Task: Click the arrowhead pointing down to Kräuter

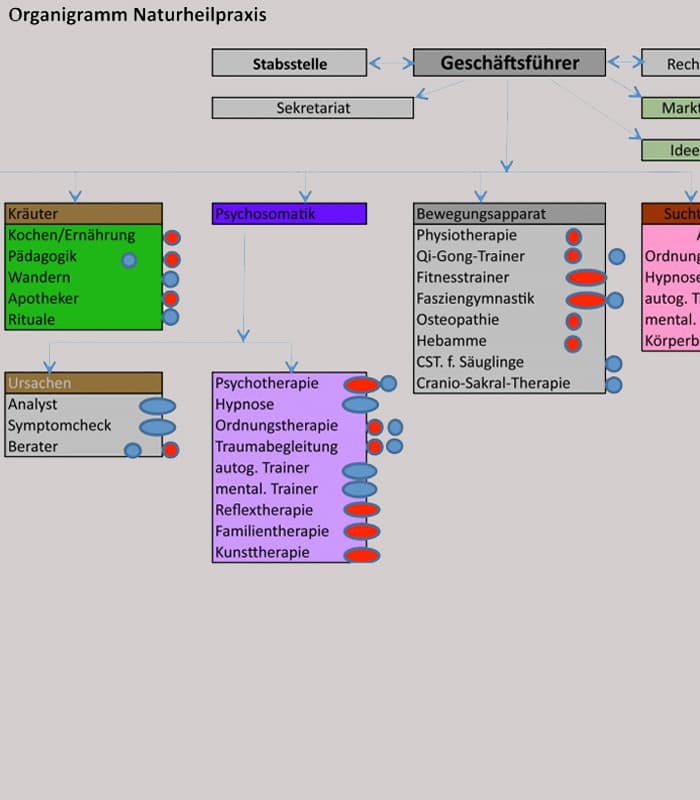Action: point(76,195)
